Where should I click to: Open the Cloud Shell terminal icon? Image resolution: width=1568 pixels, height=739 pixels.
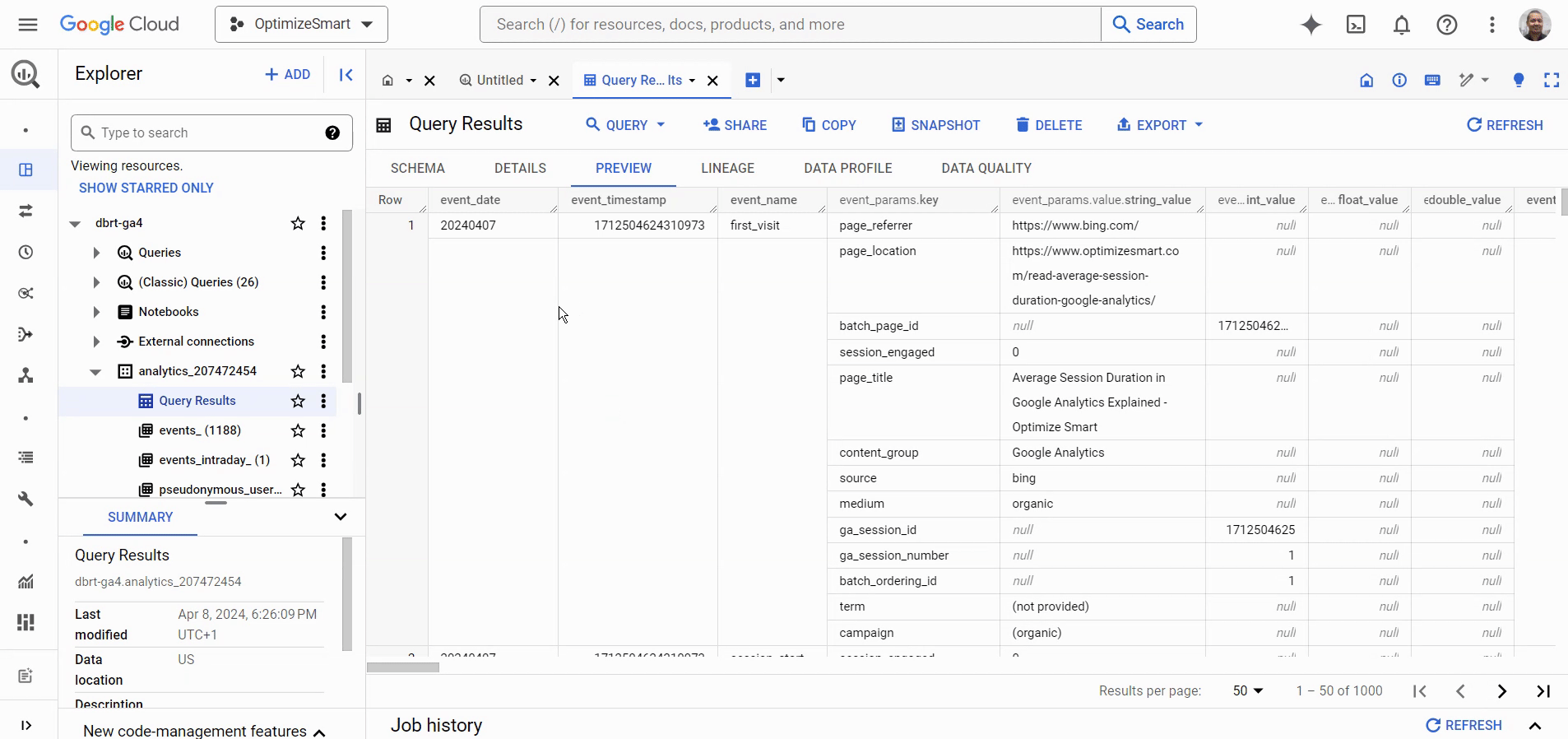(x=1356, y=25)
